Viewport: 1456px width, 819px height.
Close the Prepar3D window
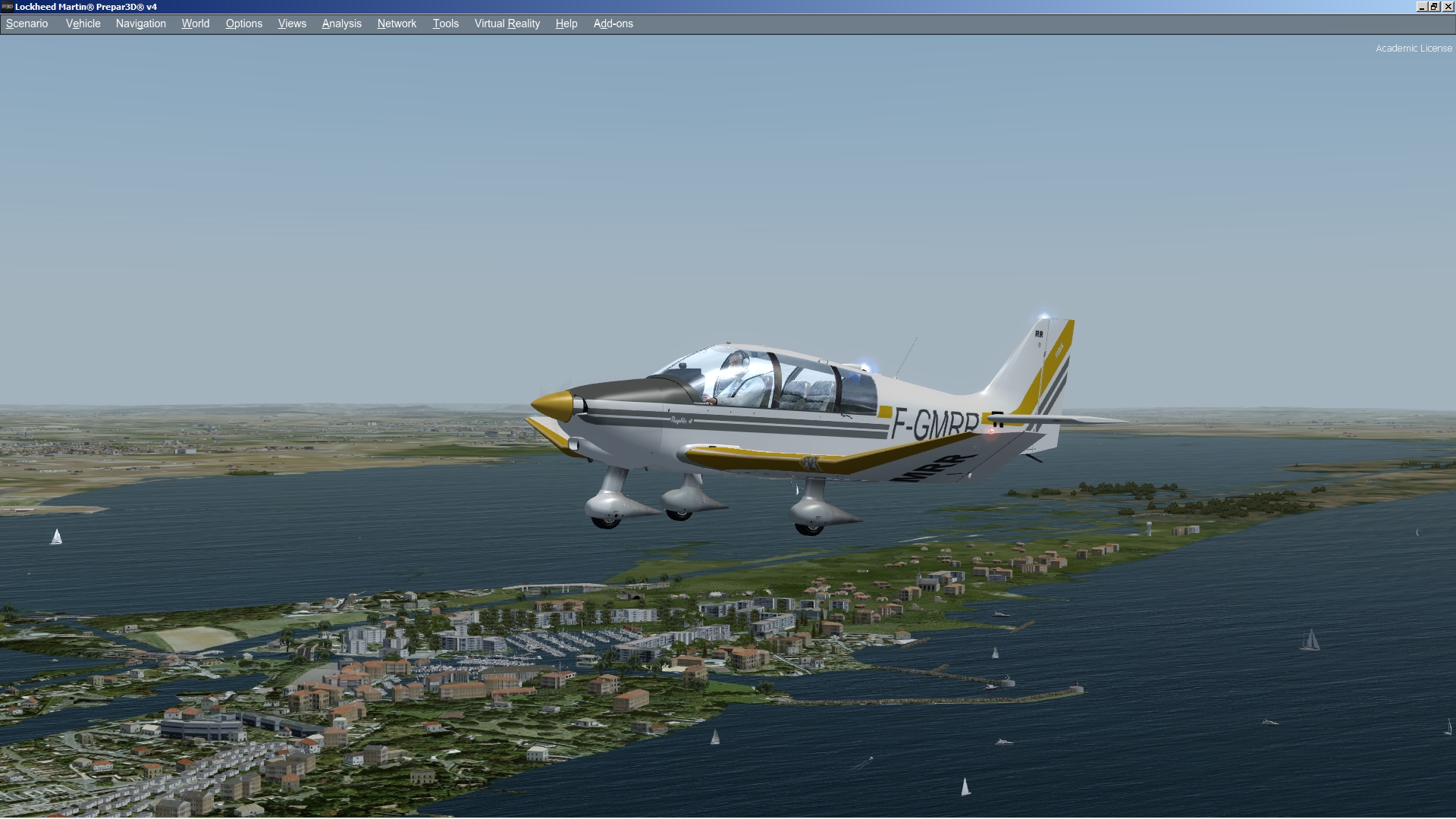click(x=1448, y=6)
